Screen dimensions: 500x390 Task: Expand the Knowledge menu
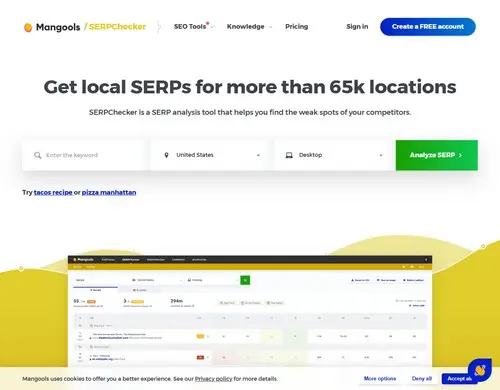coord(249,27)
